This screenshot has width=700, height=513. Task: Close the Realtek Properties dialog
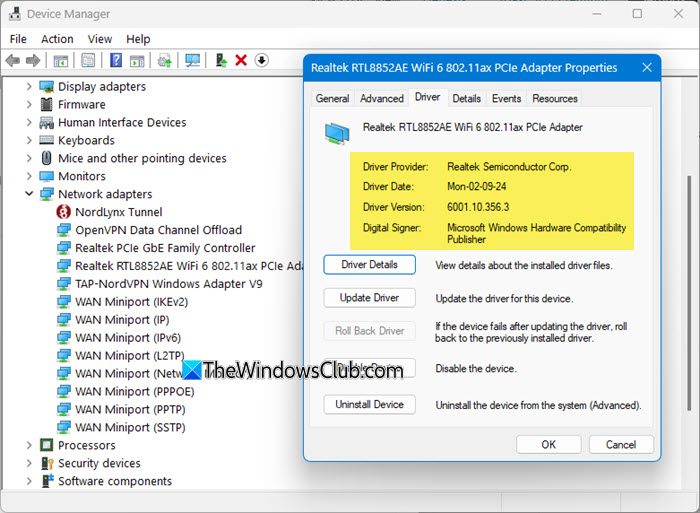tap(647, 67)
